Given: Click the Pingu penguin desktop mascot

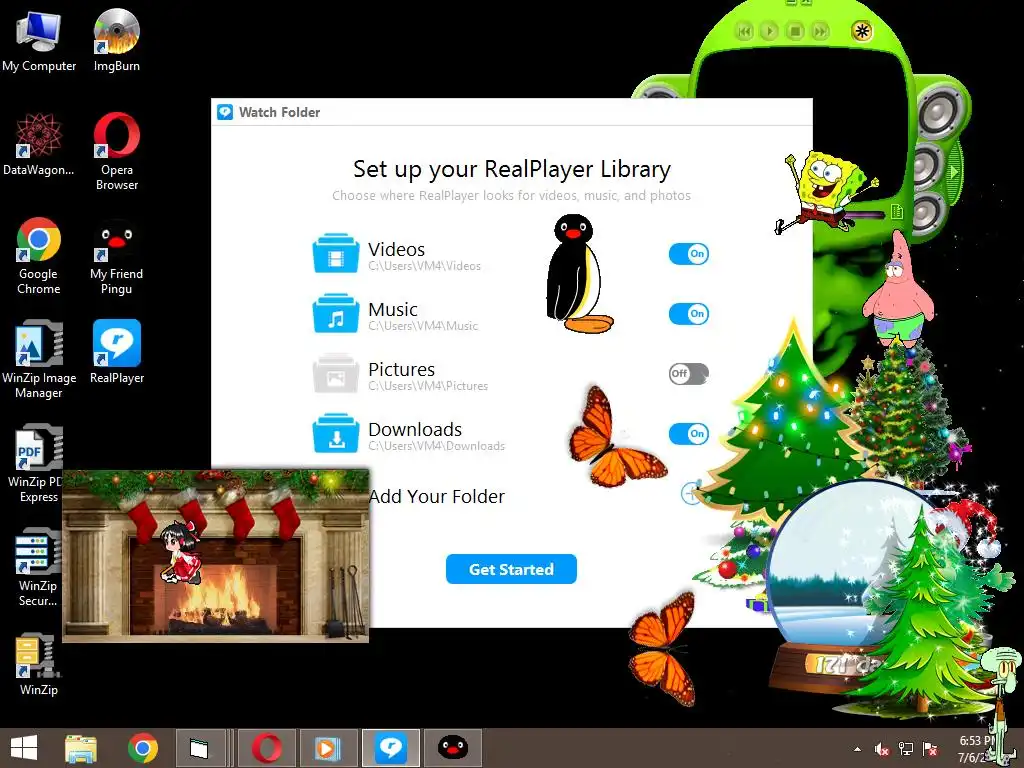Looking at the screenshot, I should coord(577,273).
